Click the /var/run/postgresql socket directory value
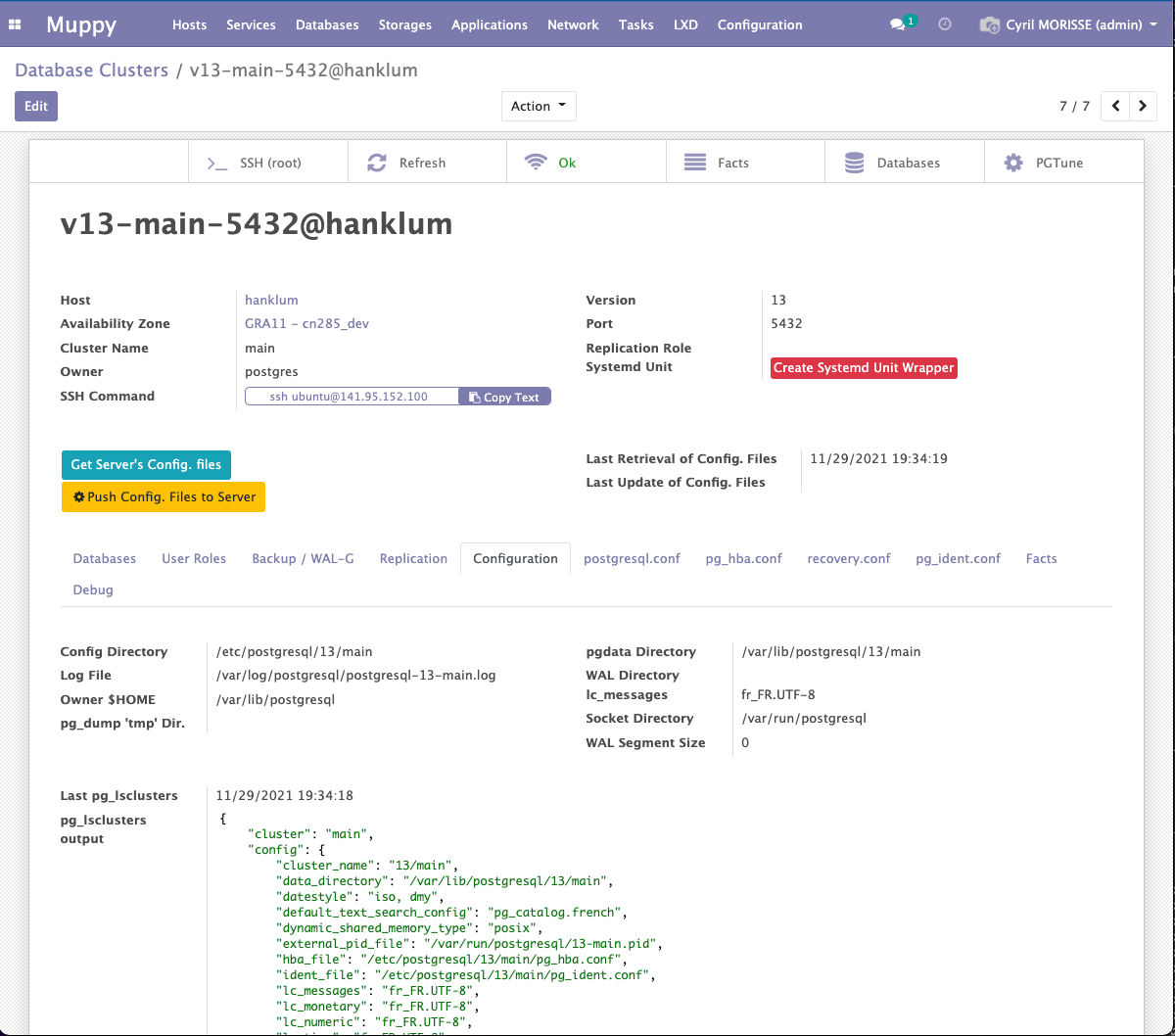Viewport: 1175px width, 1036px height. (804, 719)
